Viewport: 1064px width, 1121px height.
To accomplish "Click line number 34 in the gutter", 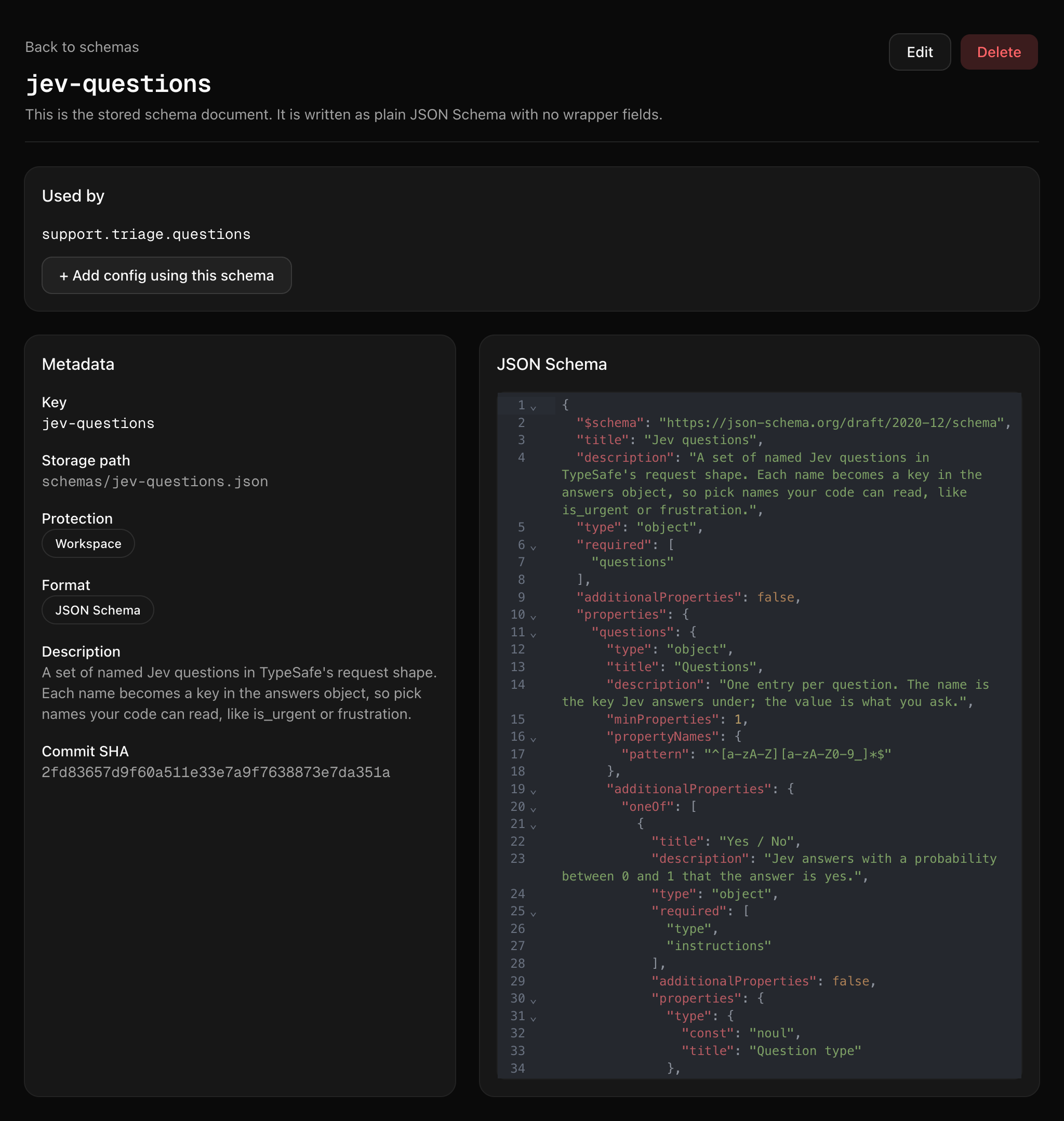I will (517, 1068).
